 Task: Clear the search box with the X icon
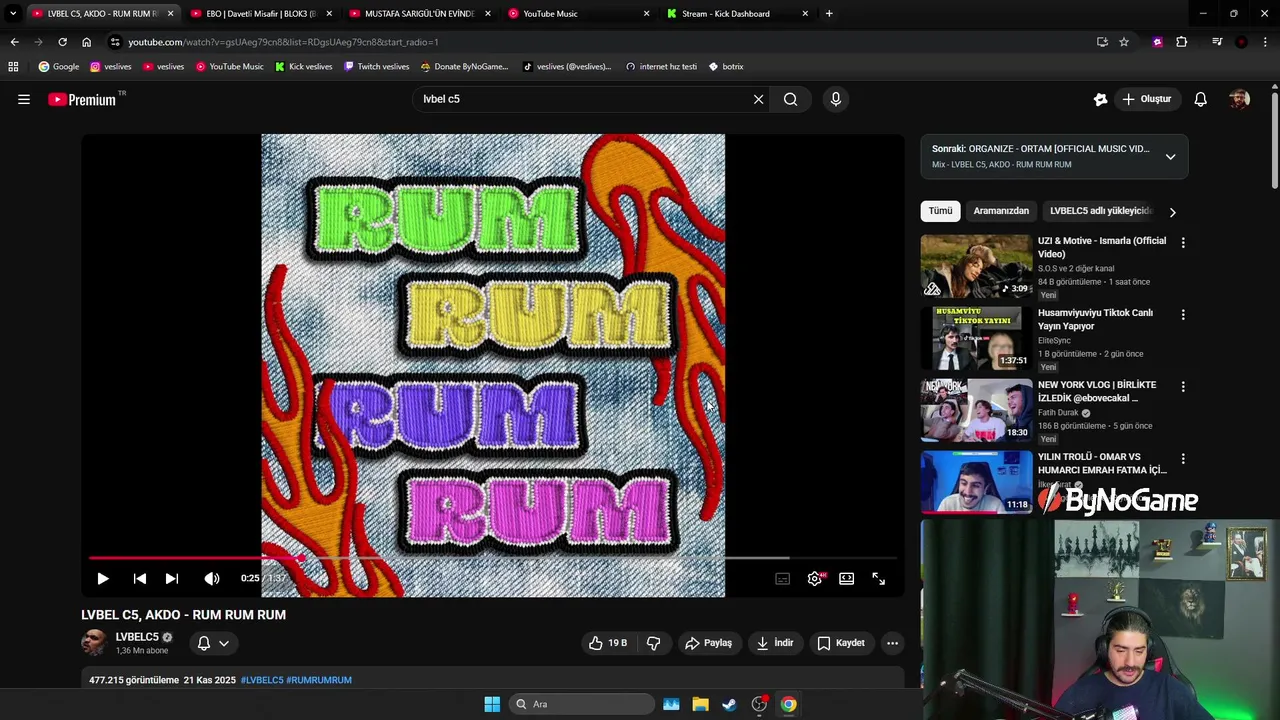(758, 99)
